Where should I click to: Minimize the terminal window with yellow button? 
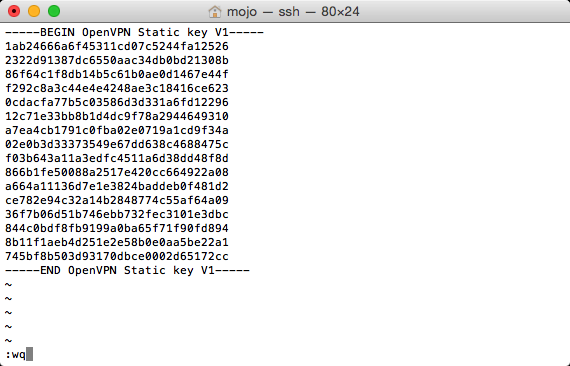click(34, 11)
